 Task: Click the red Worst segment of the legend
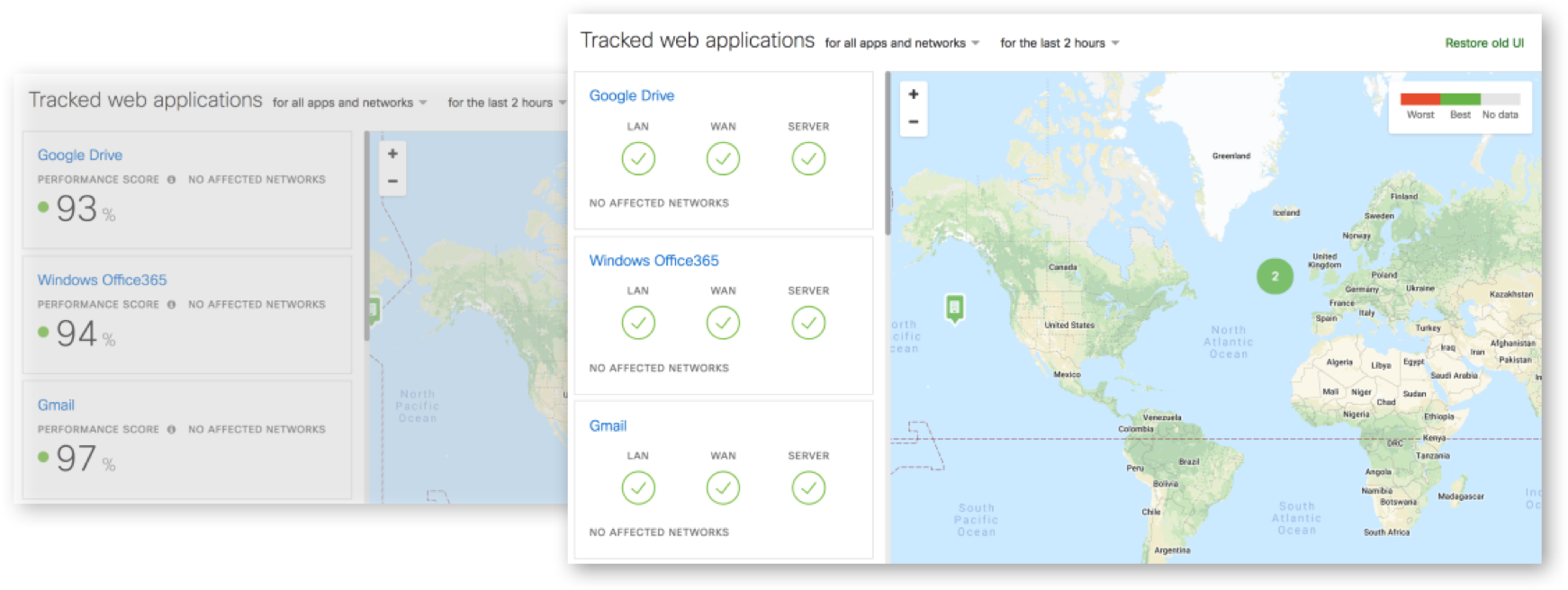click(1420, 99)
